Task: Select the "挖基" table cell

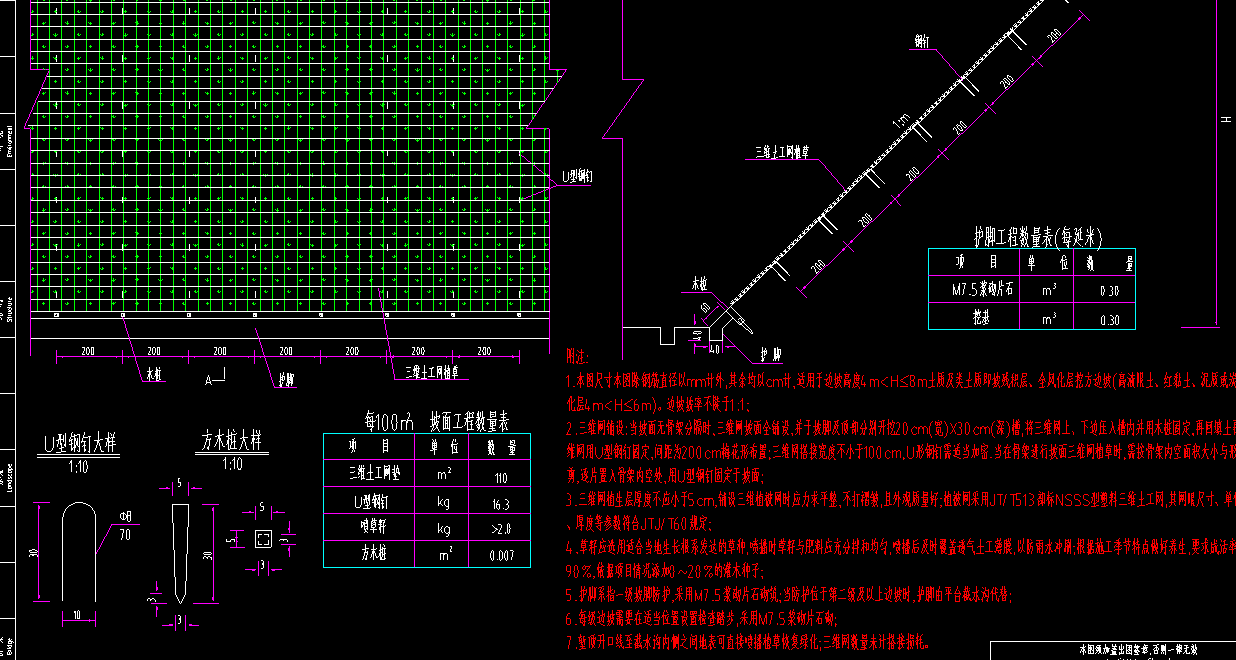Action: tap(980, 317)
